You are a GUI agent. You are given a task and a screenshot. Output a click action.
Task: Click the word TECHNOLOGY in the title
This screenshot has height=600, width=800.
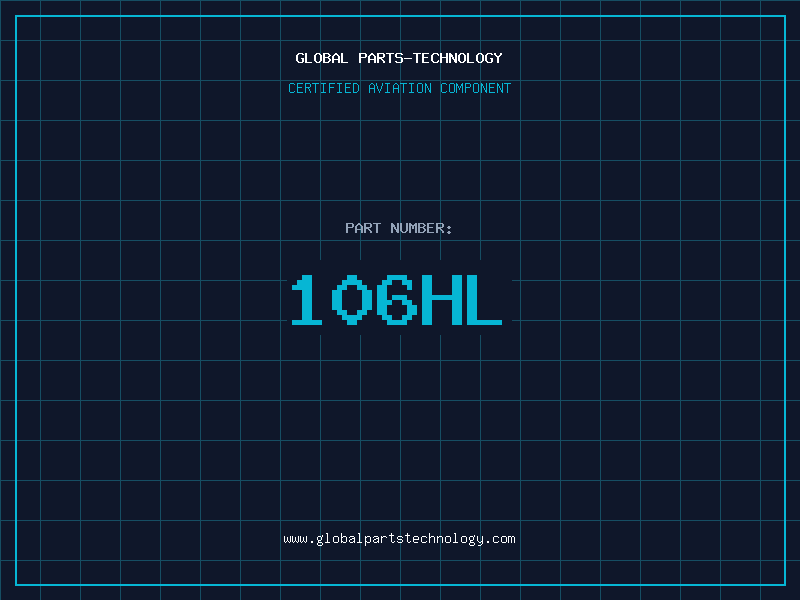tap(458, 58)
